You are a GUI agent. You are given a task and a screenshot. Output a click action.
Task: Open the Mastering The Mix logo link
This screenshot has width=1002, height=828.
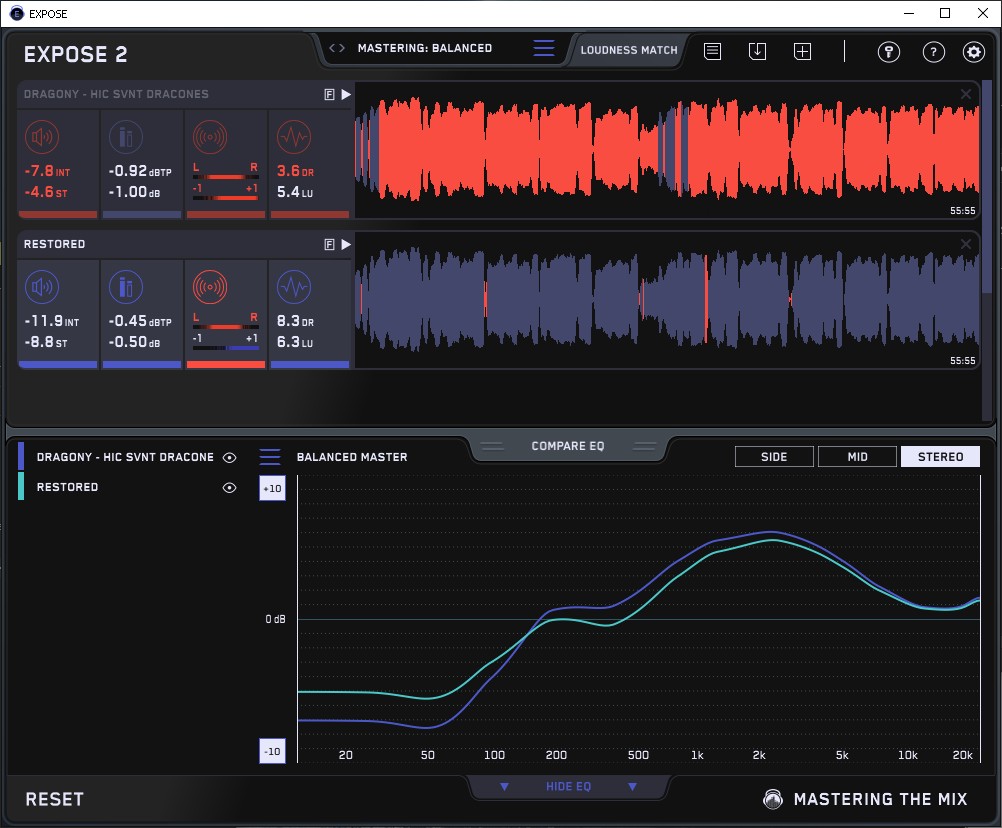tap(866, 799)
